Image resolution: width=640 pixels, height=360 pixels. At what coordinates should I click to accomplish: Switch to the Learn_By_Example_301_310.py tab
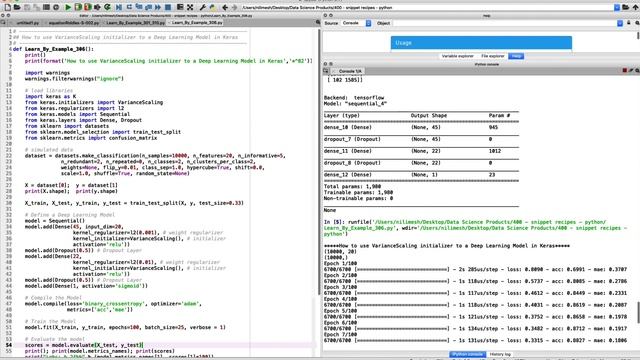click(136, 23)
